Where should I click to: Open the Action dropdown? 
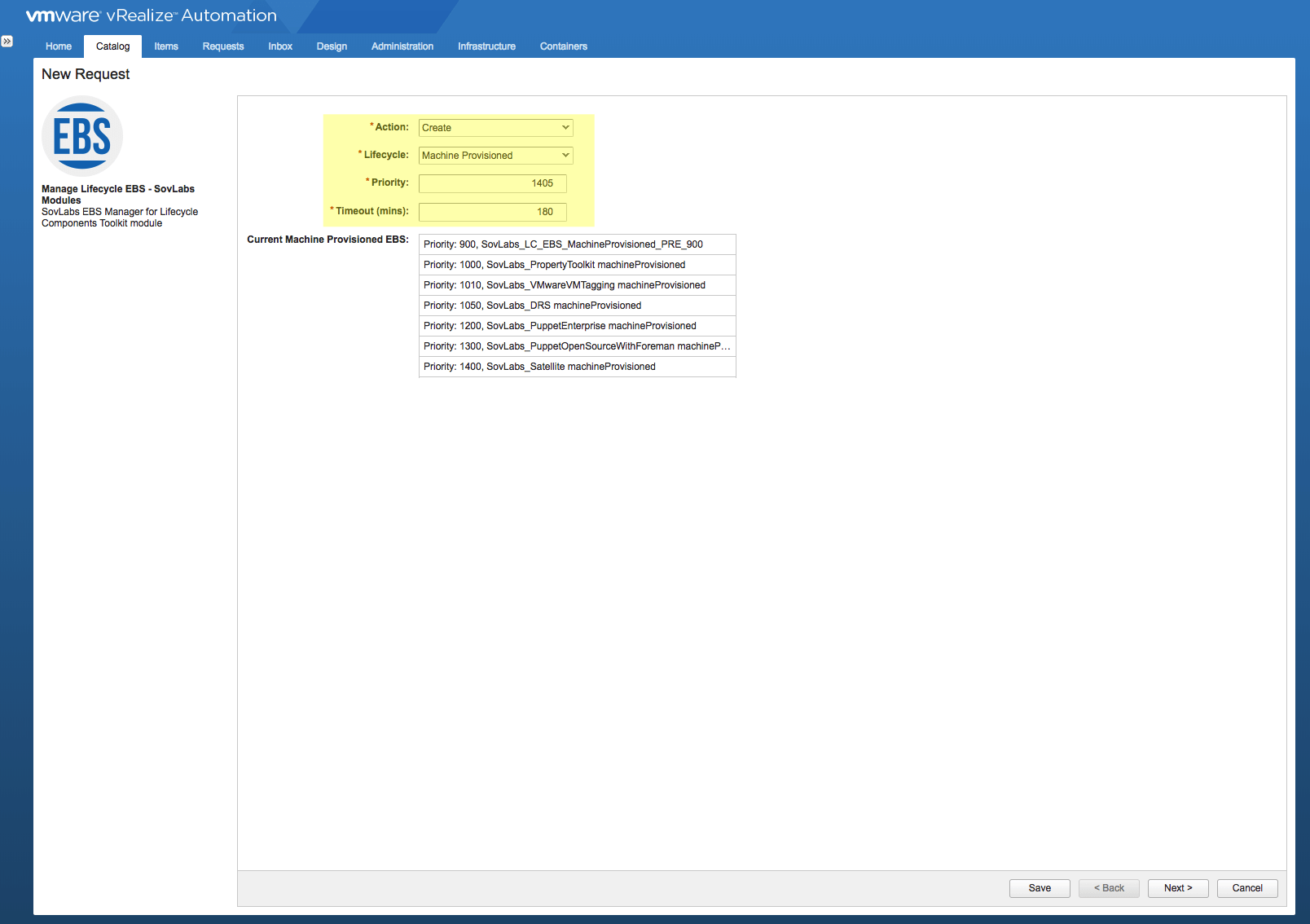(x=495, y=128)
